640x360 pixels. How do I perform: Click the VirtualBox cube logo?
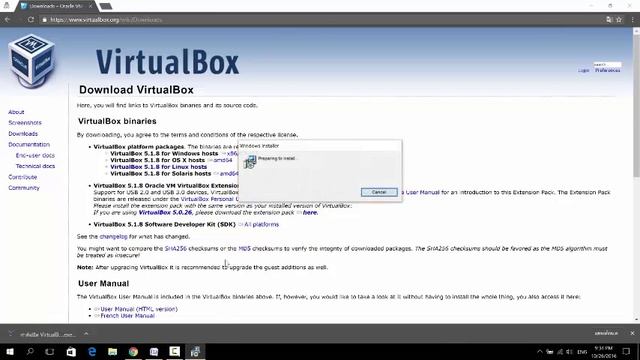pyautogui.click(x=31, y=61)
